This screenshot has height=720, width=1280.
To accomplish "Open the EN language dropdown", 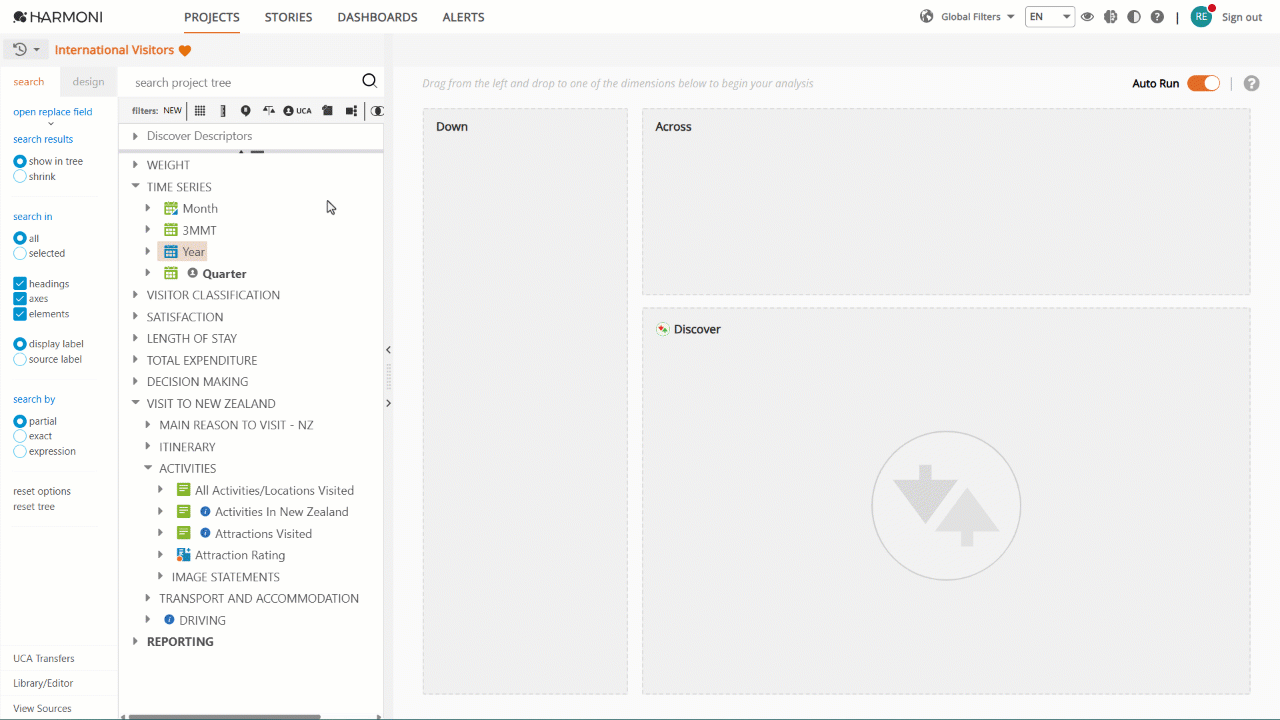I will [1050, 17].
